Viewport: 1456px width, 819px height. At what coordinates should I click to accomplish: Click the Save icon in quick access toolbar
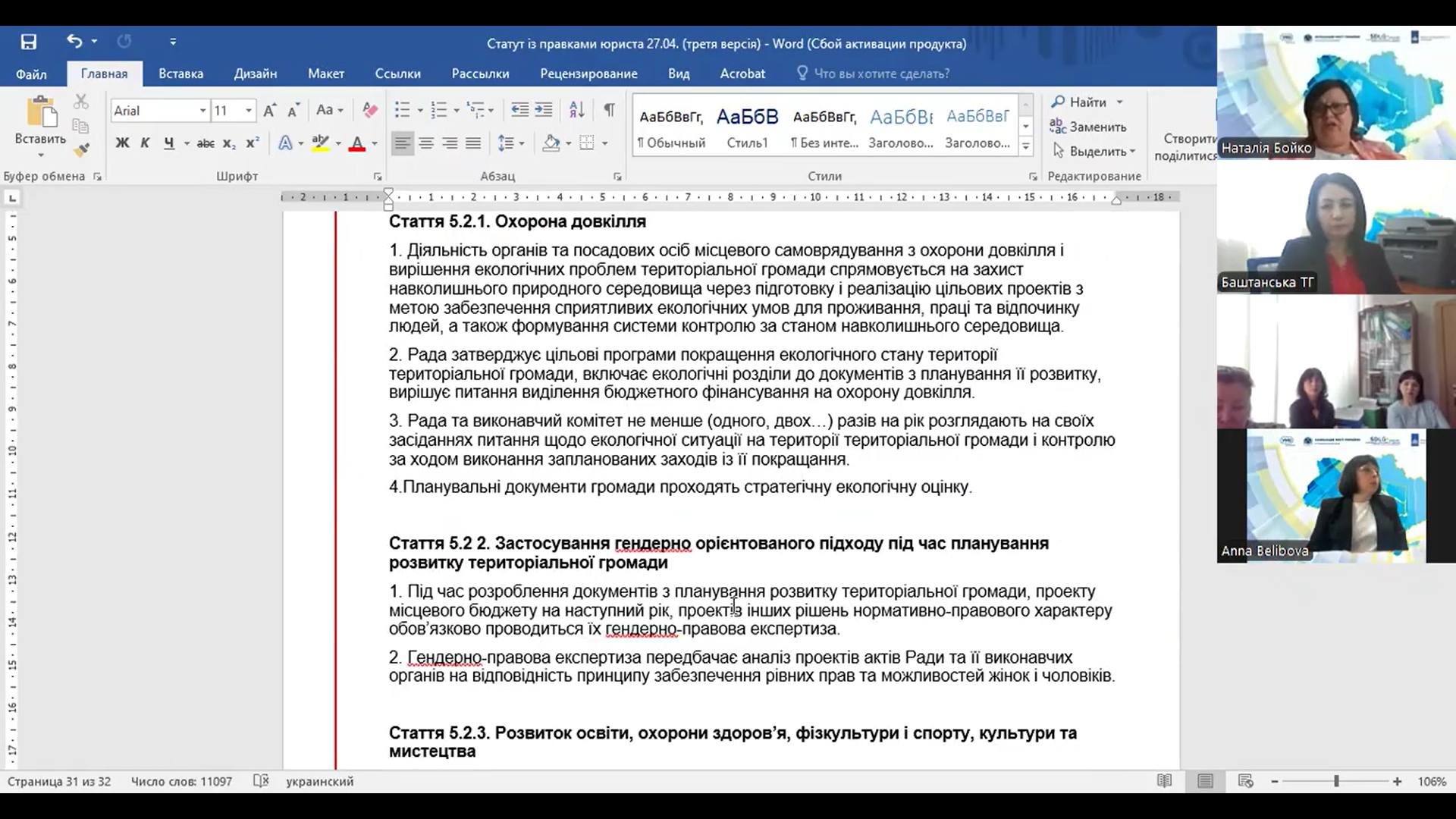point(28,42)
